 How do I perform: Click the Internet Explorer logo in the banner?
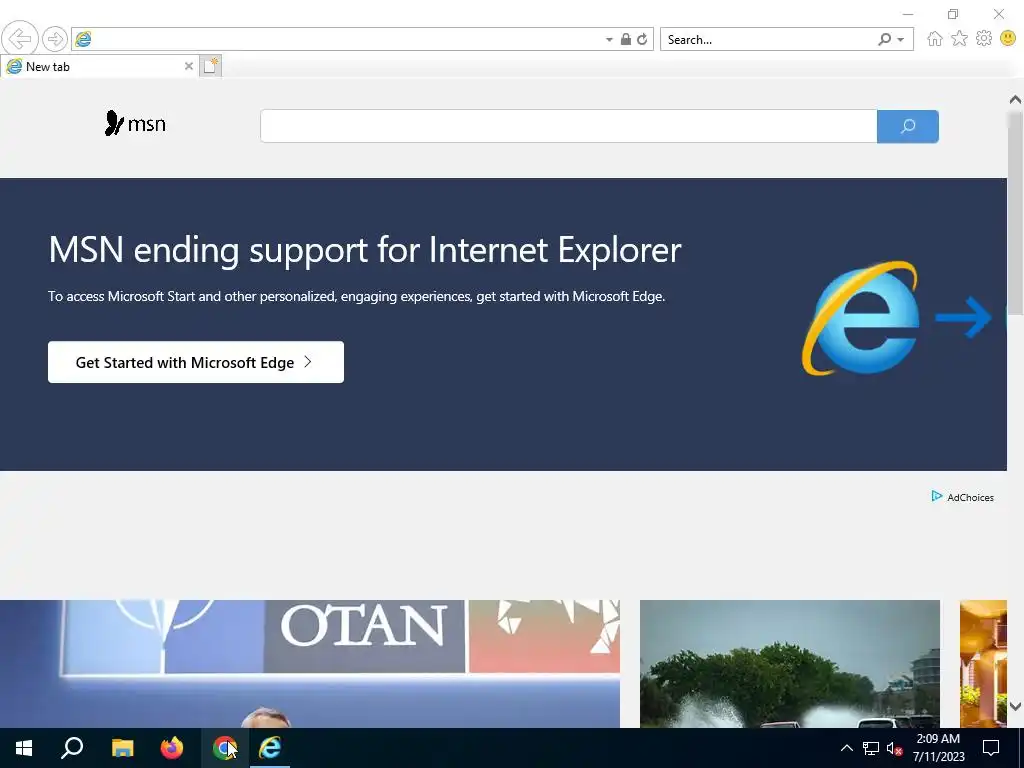coord(861,318)
